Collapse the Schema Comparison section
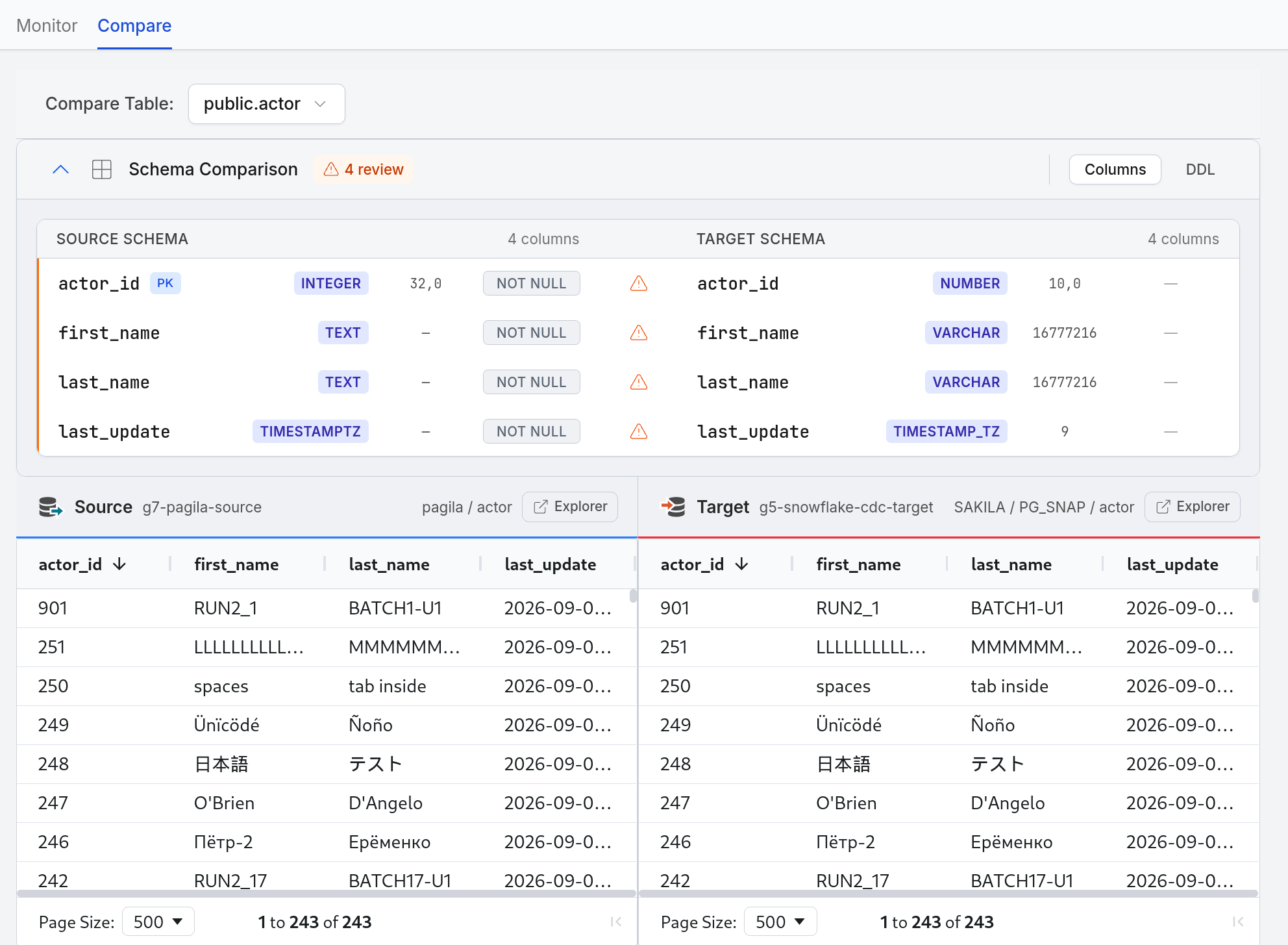The image size is (1288, 945). click(60, 170)
